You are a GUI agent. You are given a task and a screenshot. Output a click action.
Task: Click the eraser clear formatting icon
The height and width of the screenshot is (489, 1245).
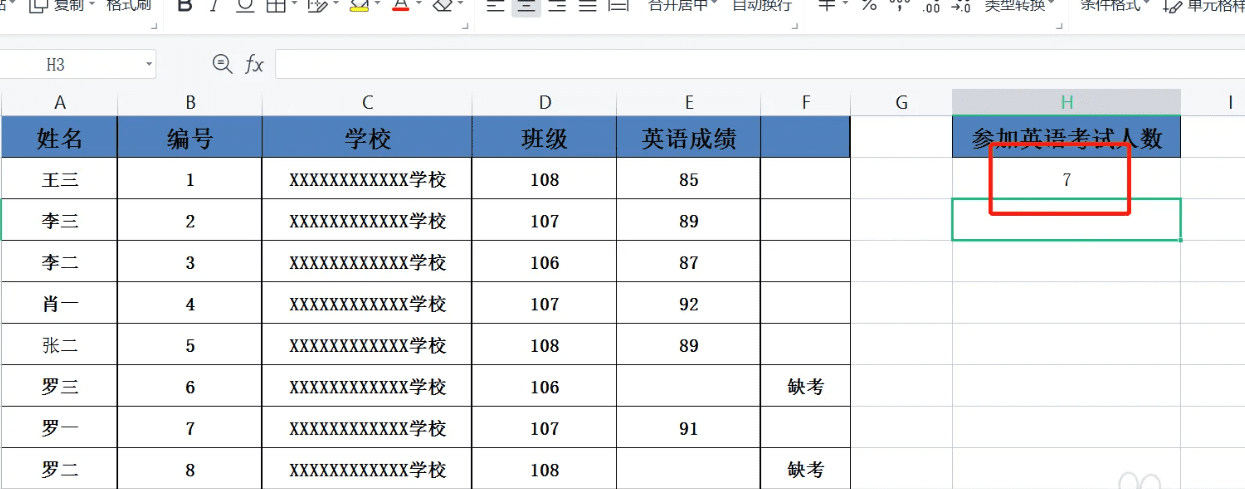click(x=442, y=5)
